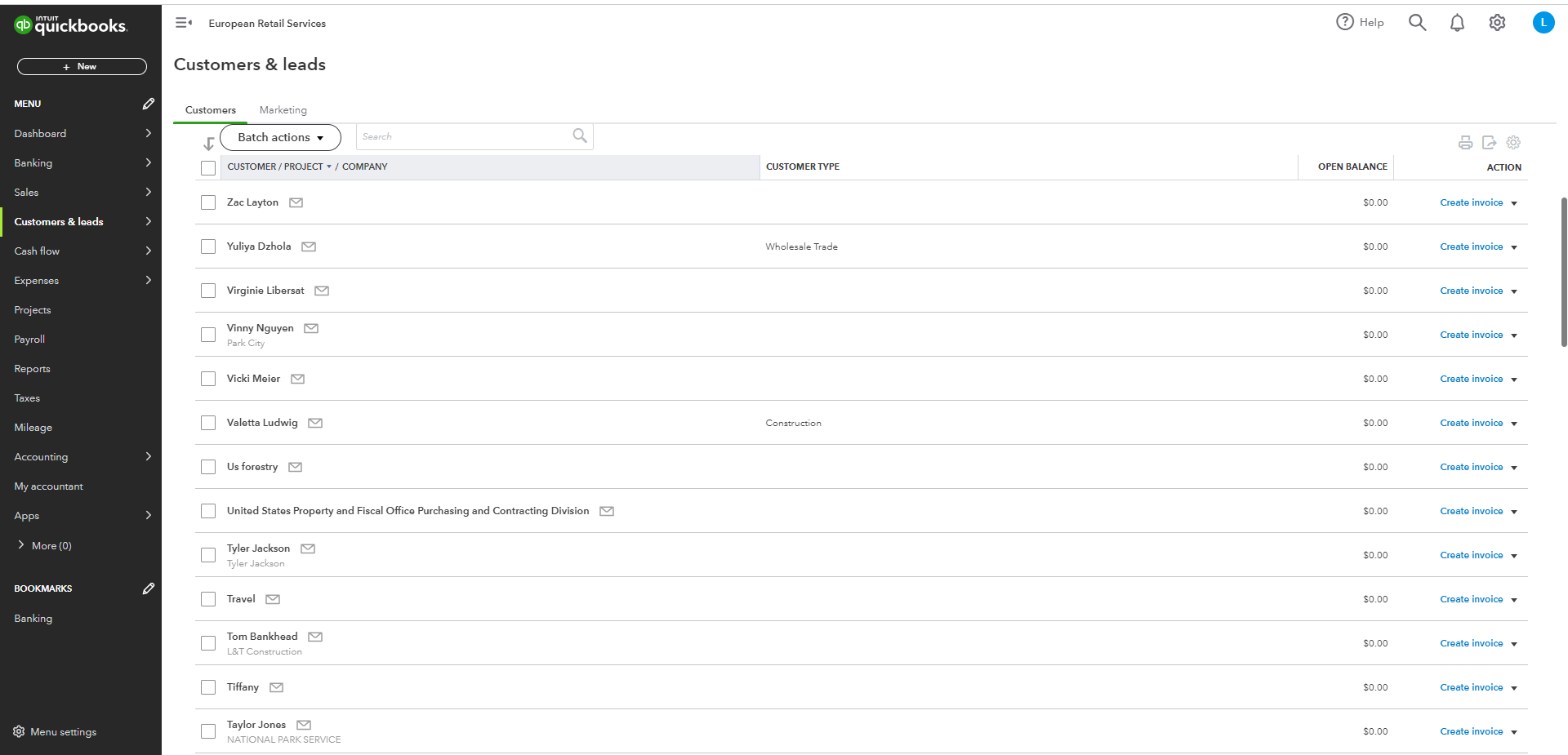Go to Expenses in the sidebar
The width and height of the screenshot is (1568, 755).
[81, 280]
